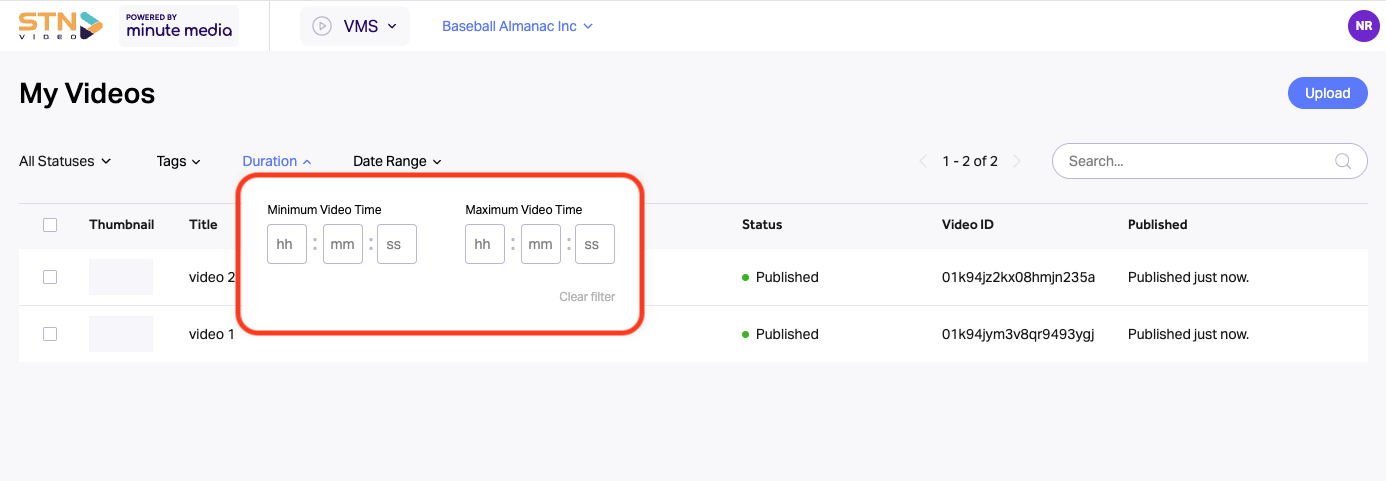Screen dimensions: 1386x481
Task: Focus the minimum time ss field
Action: coord(397,244)
